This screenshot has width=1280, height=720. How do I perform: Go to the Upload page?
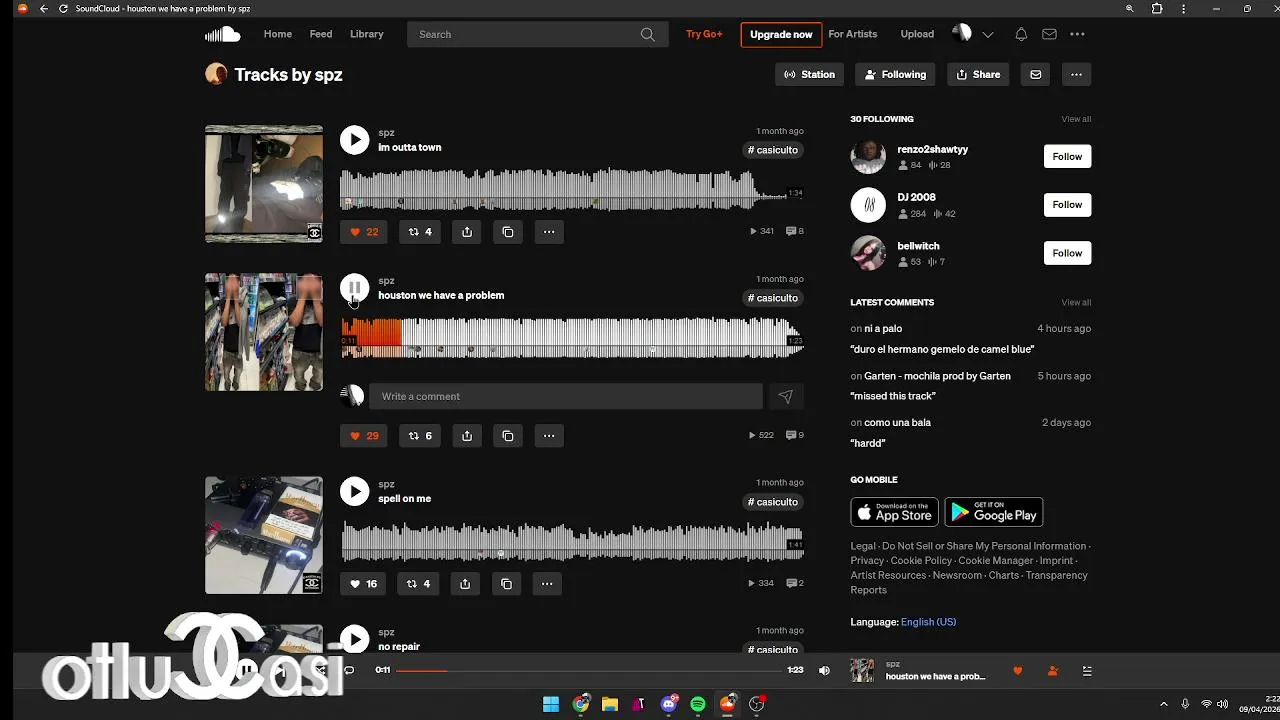[917, 34]
